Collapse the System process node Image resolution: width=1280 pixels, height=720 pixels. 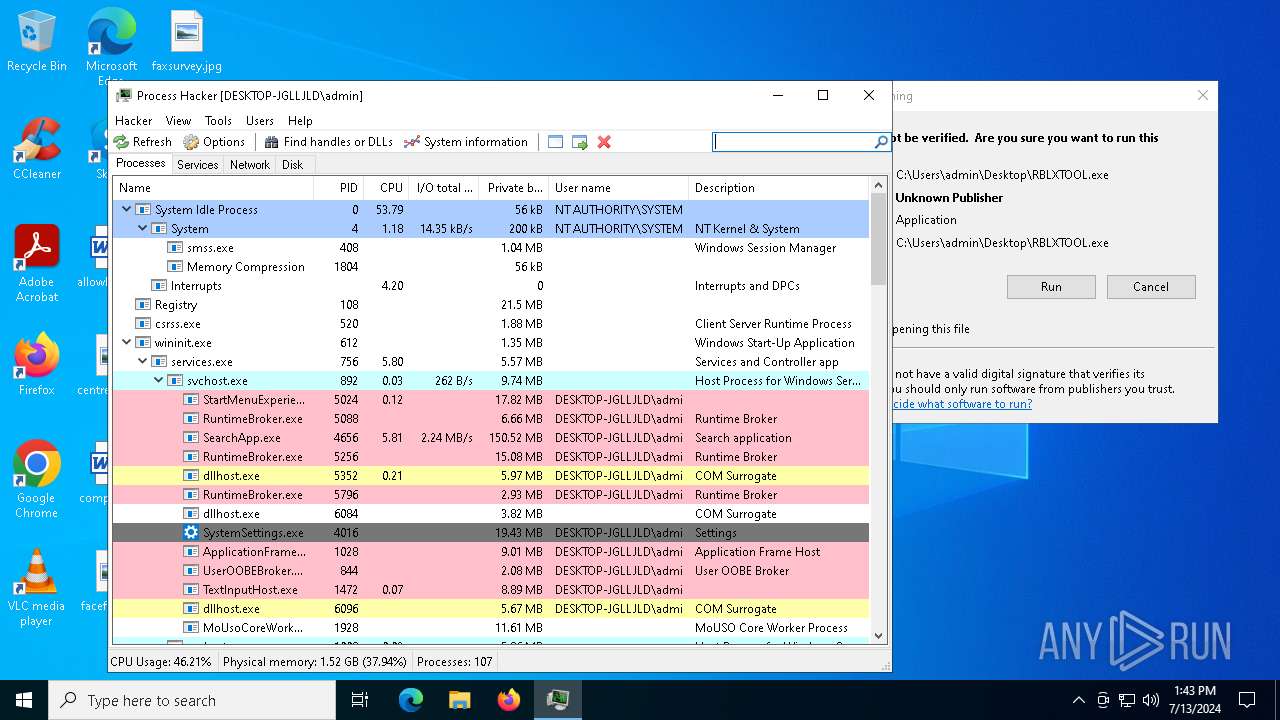pos(142,229)
